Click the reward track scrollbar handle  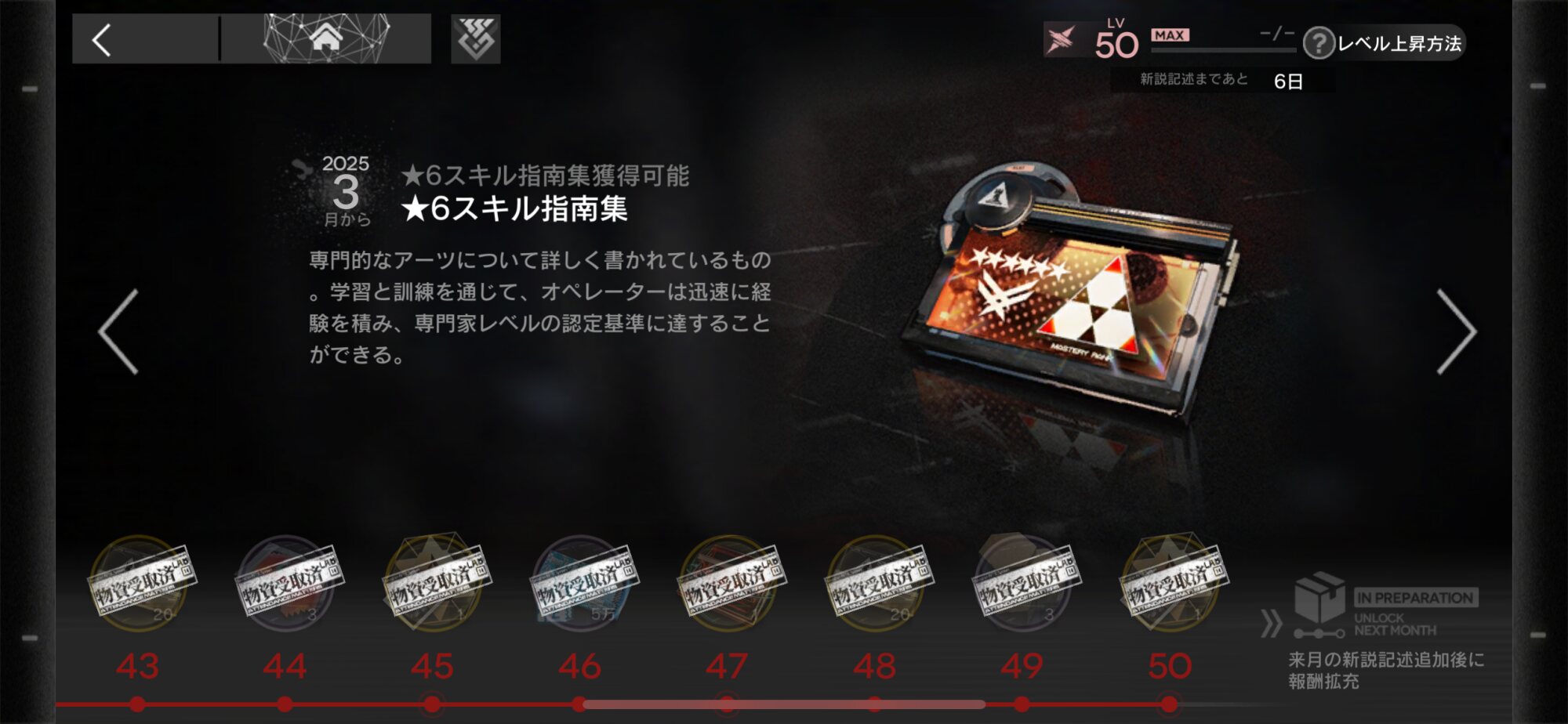click(784, 704)
